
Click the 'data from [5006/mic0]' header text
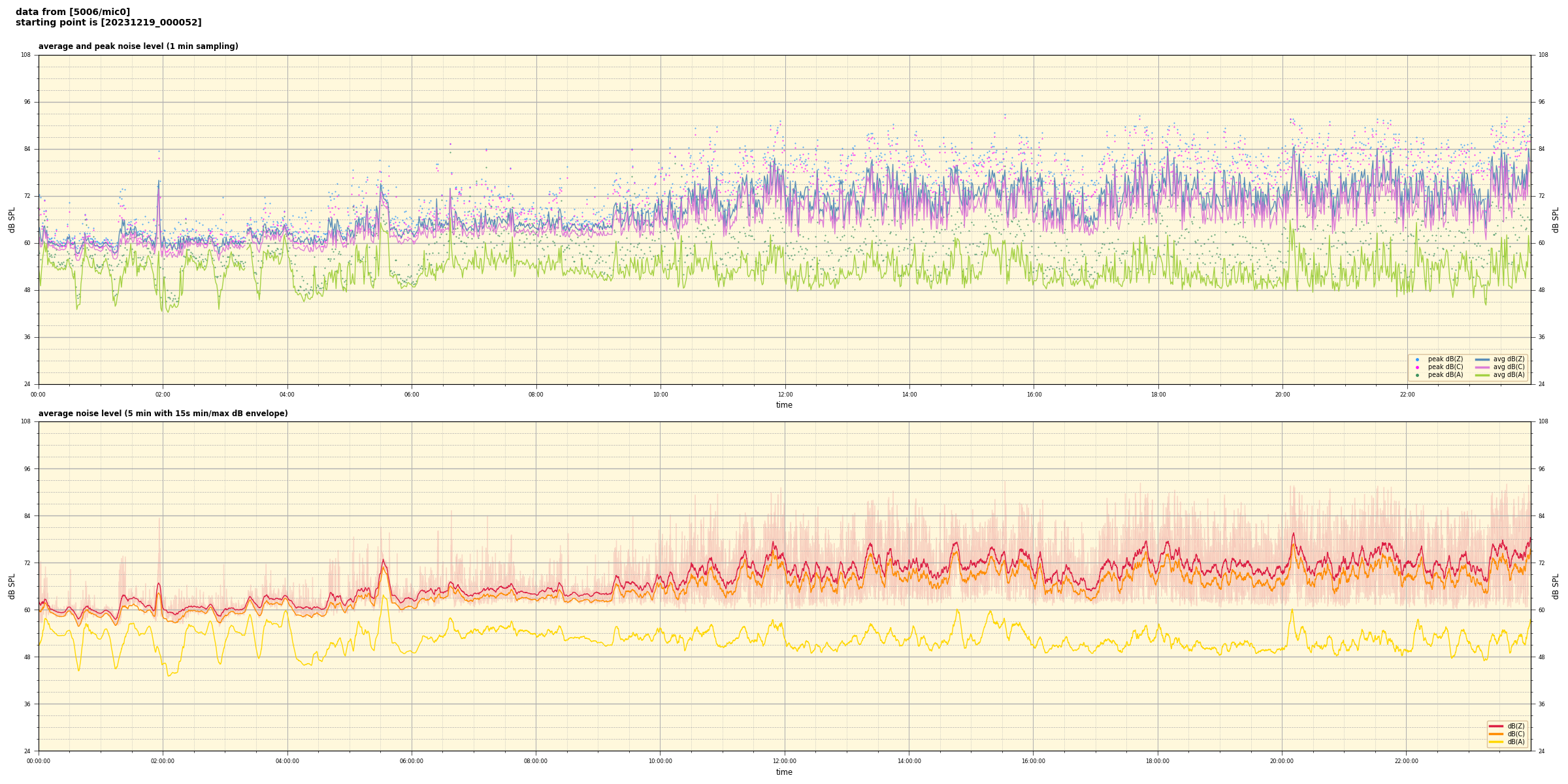[73, 12]
